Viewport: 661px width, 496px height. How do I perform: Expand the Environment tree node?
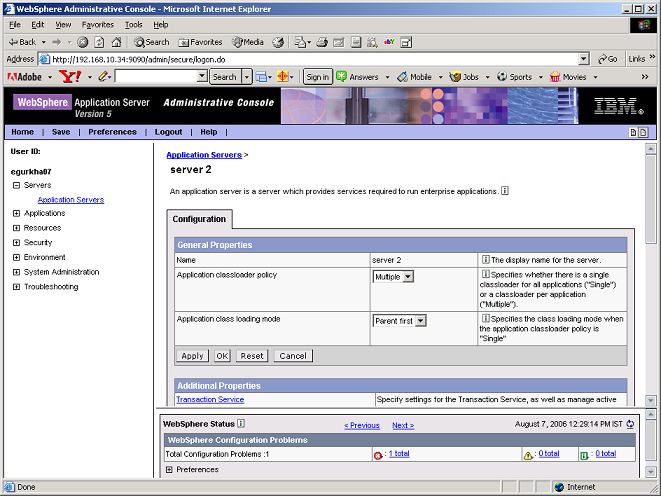pyautogui.click(x=16, y=257)
